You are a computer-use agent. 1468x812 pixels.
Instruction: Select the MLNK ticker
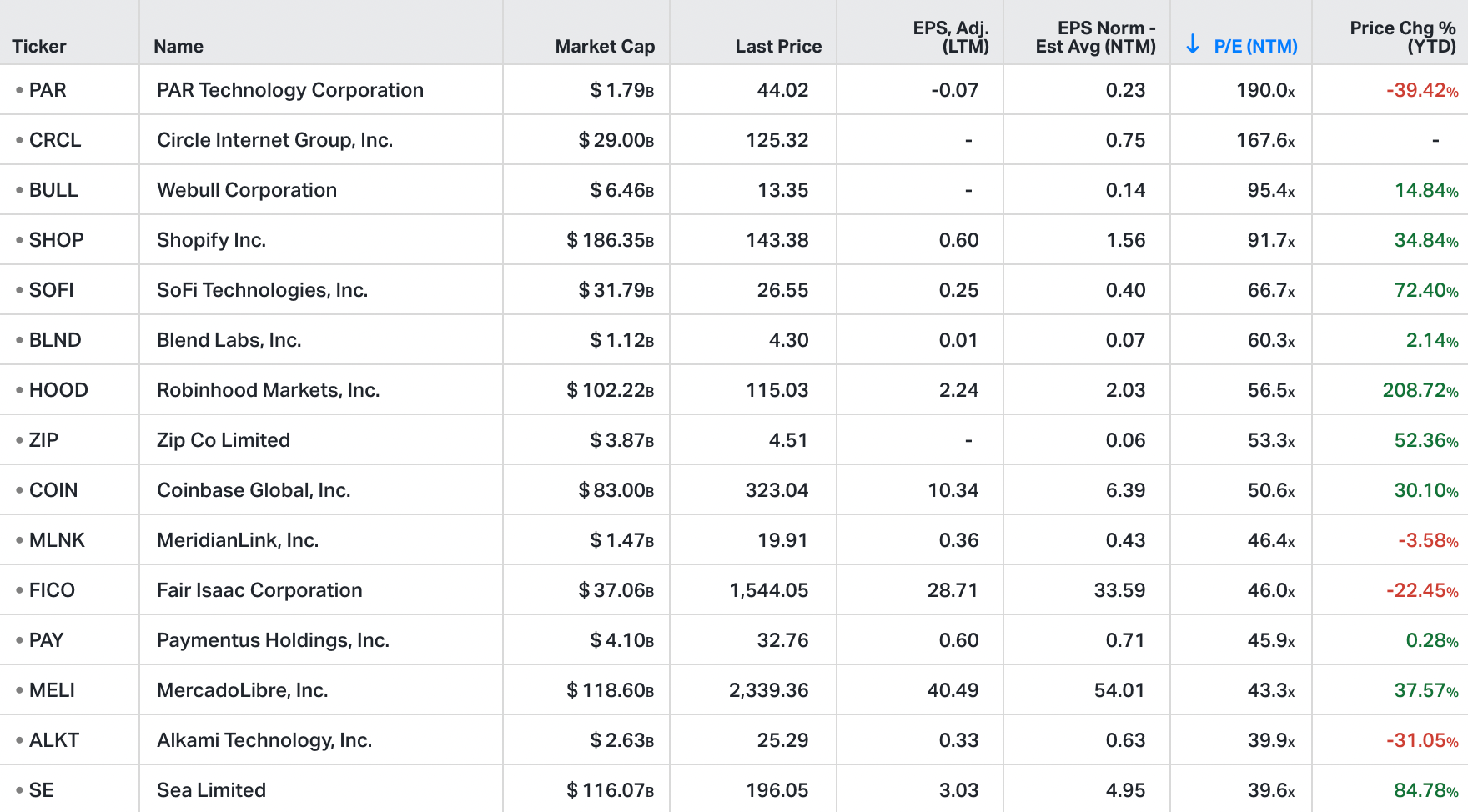click(57, 540)
